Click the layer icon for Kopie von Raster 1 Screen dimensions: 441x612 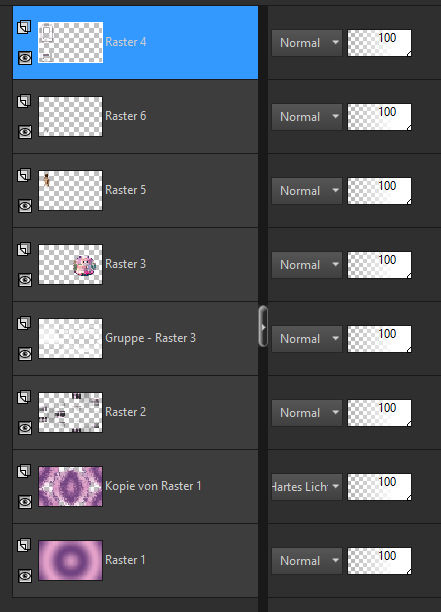24,471
